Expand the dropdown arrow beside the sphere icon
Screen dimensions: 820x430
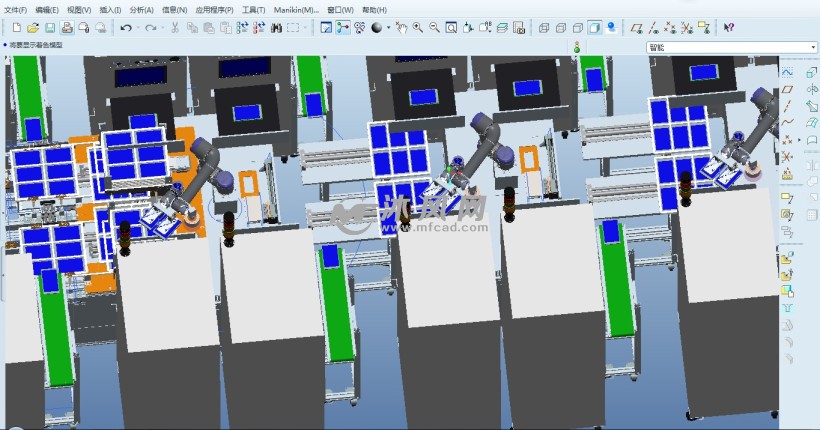[x=388, y=28]
